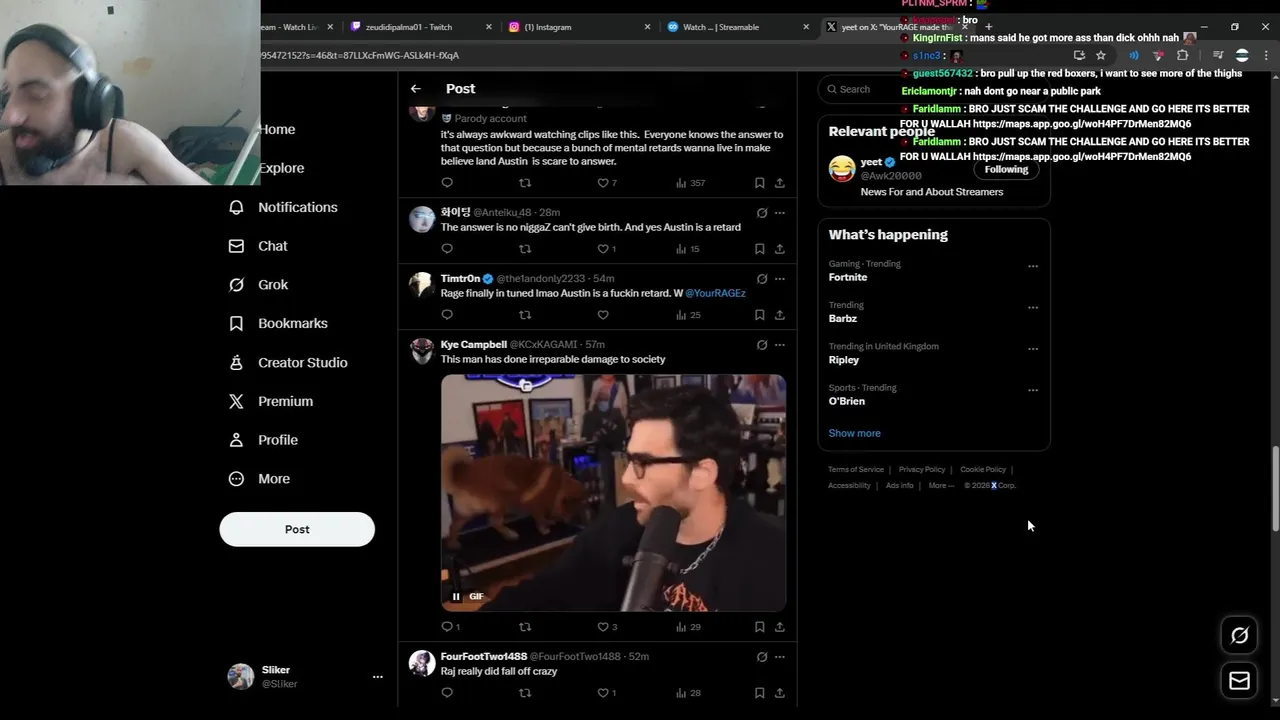Click the page vertical scrollbar

click(x=1274, y=490)
